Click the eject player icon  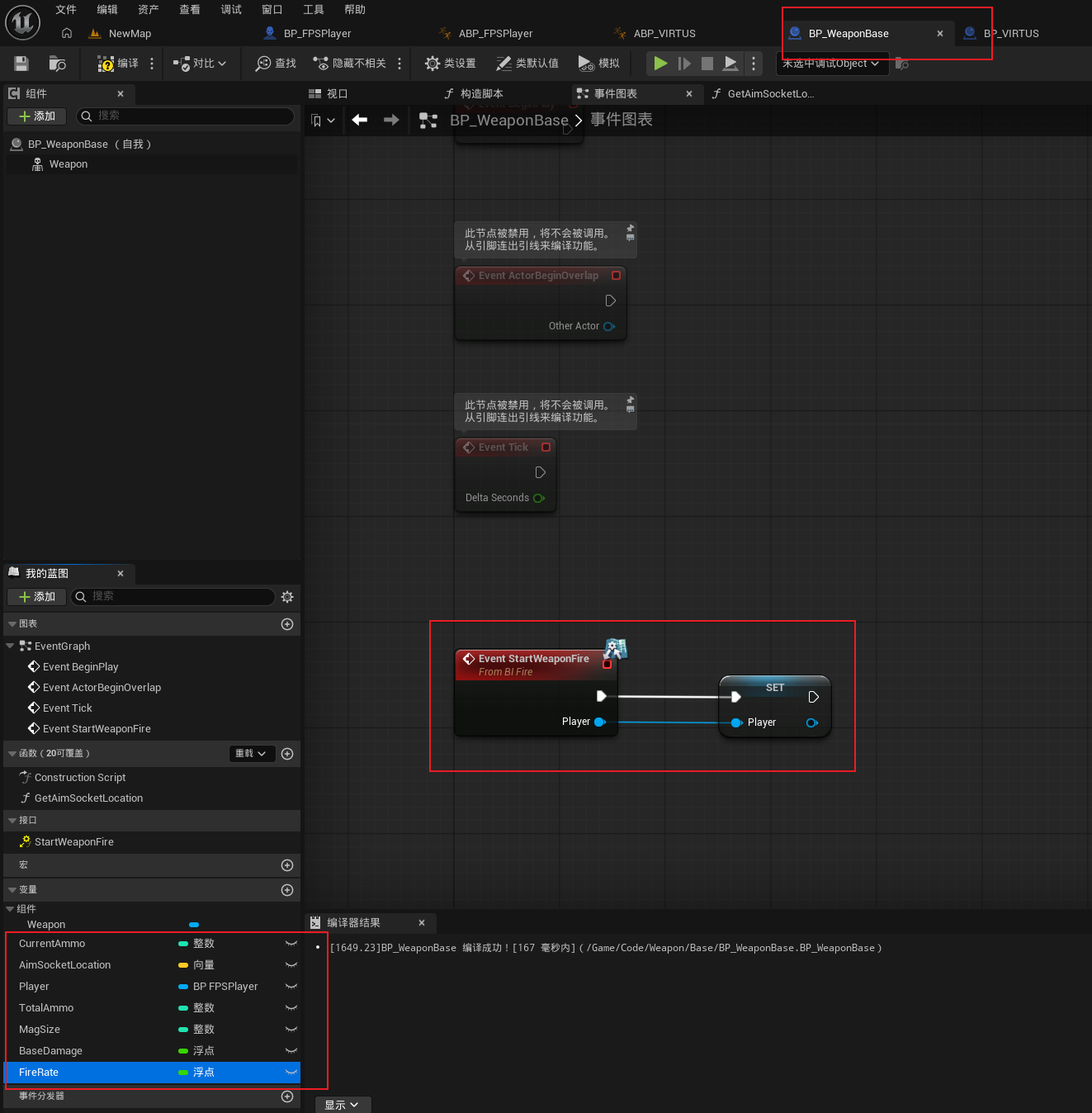click(730, 64)
